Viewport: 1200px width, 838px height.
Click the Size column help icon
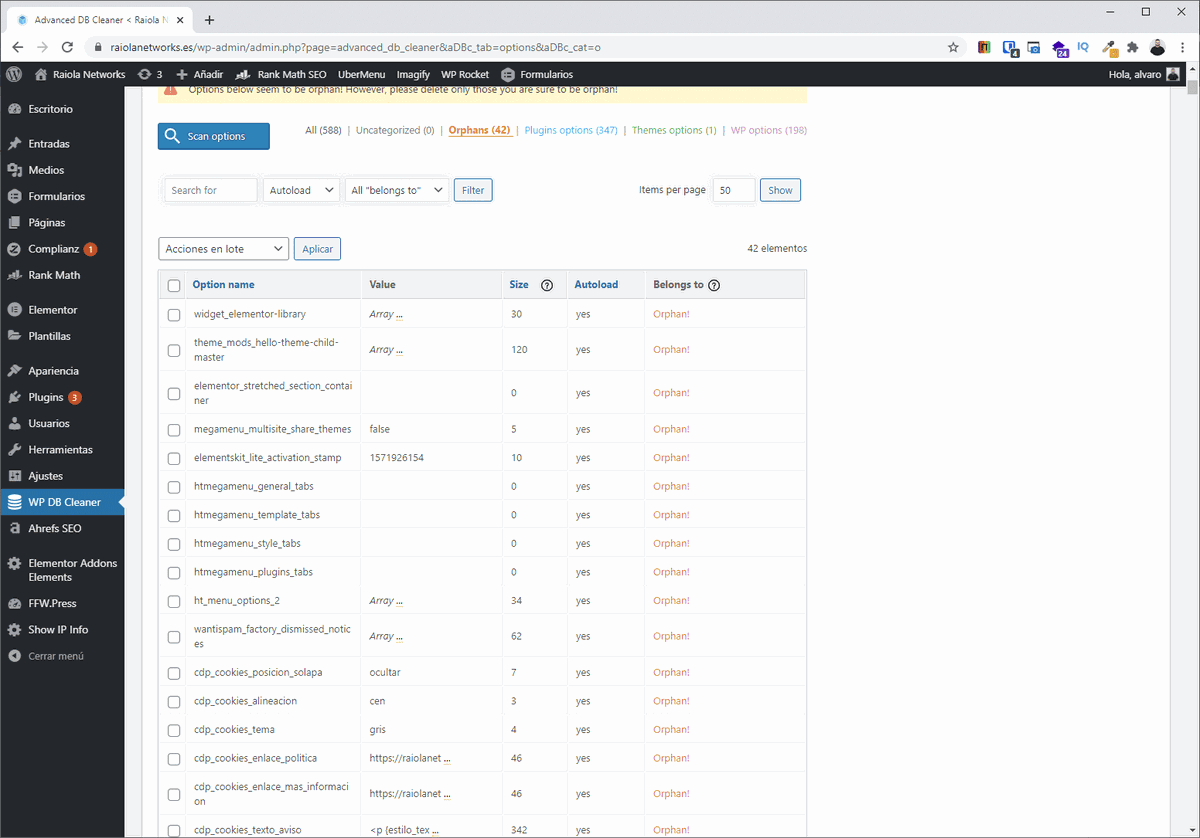547,285
